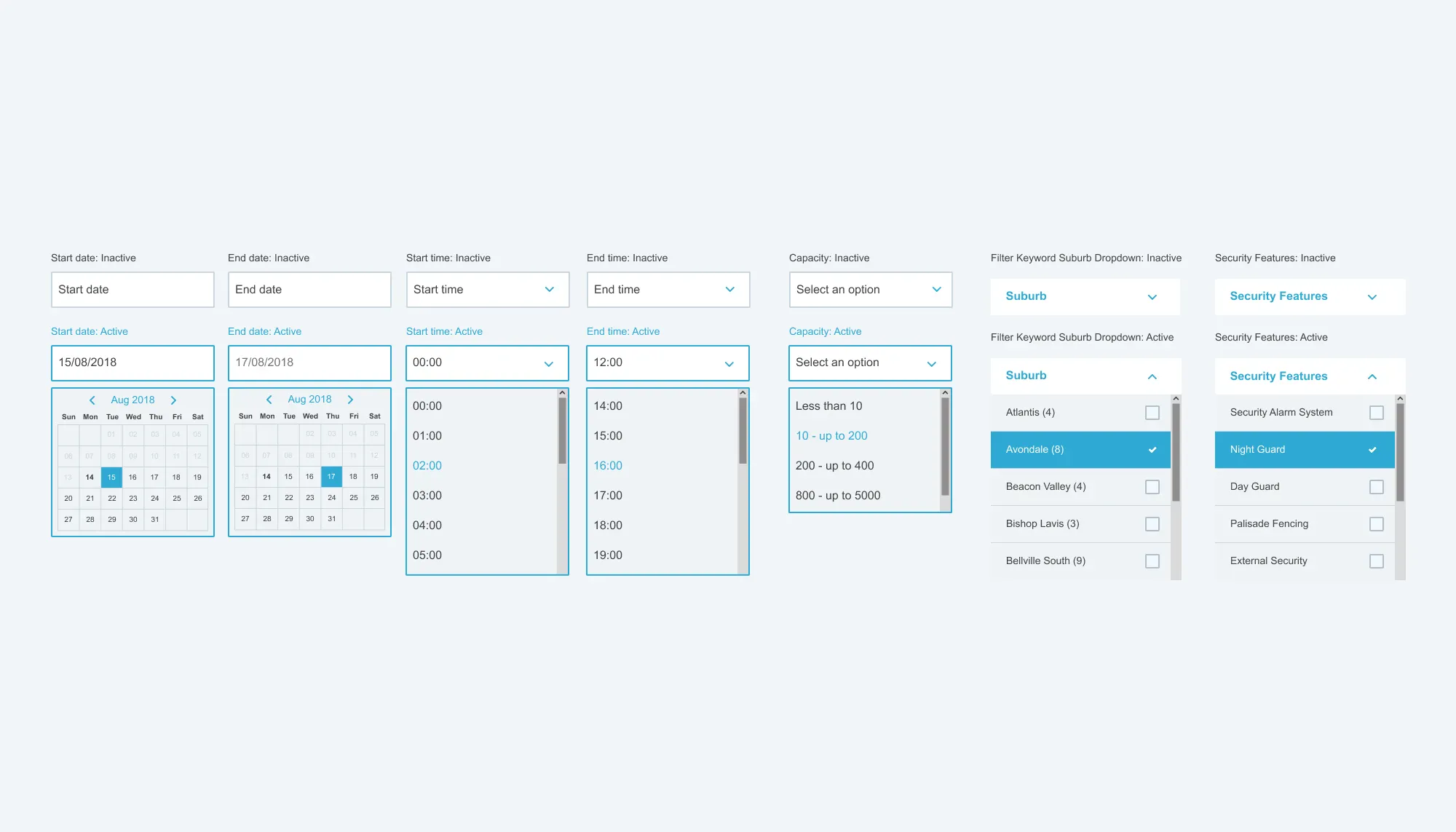Select day 18 in end date calendar
Viewport: 1456px width, 832px height.
[353, 477]
